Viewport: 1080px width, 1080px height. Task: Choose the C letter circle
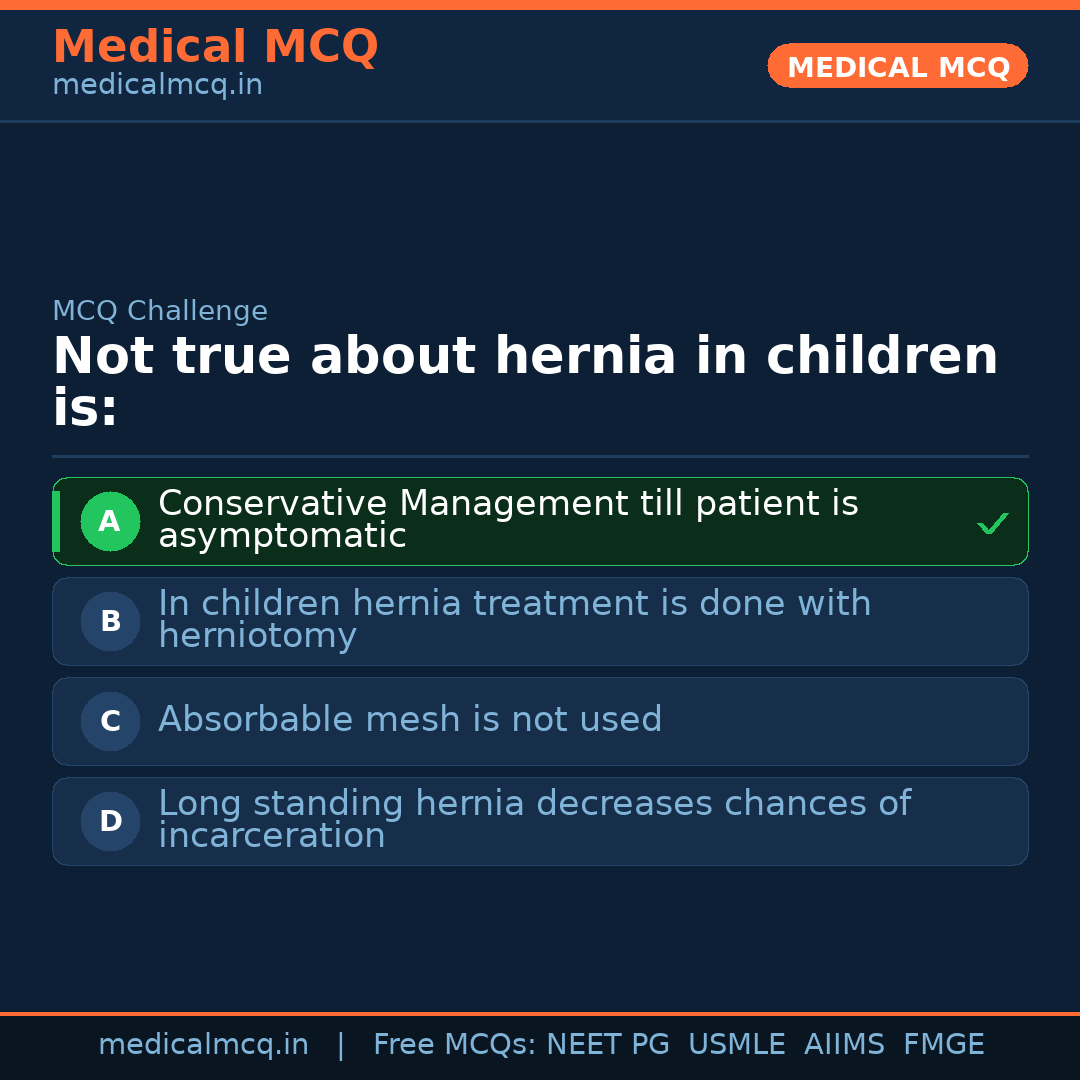coord(110,721)
